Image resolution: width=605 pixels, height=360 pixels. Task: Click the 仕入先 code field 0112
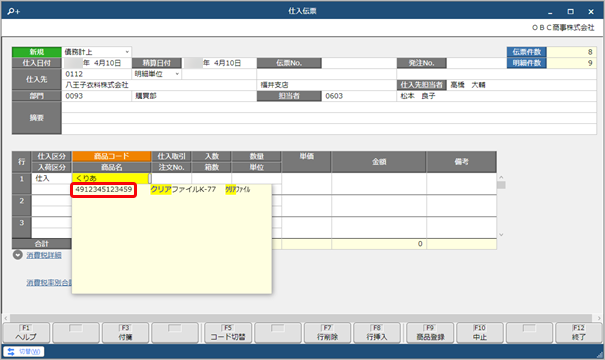pos(97,74)
